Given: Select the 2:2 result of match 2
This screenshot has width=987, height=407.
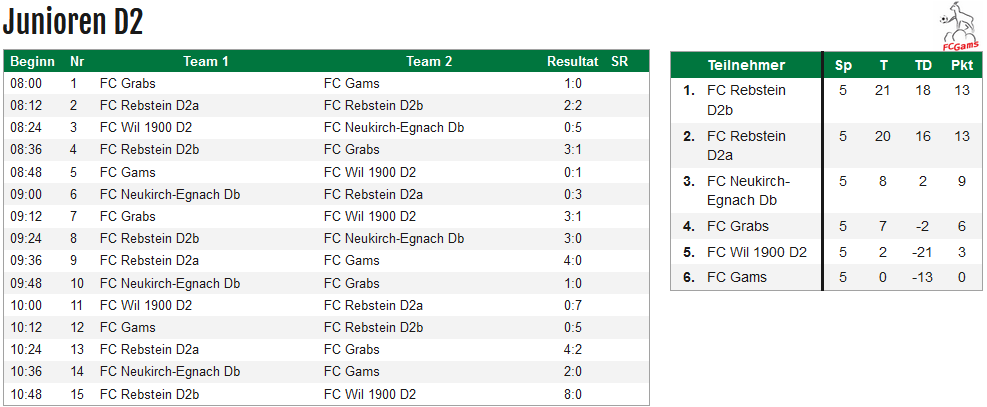Looking at the screenshot, I should pyautogui.click(x=573, y=106).
